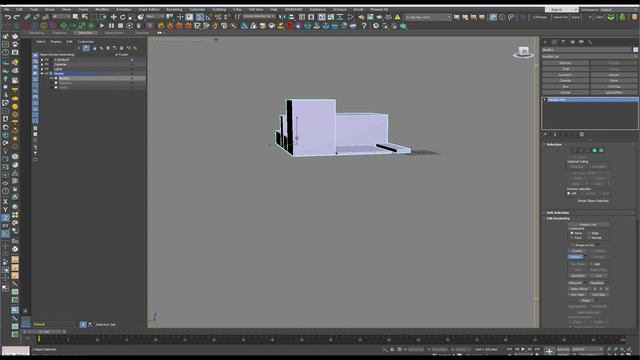Select the Unlink Selection tool

tap(36, 17)
